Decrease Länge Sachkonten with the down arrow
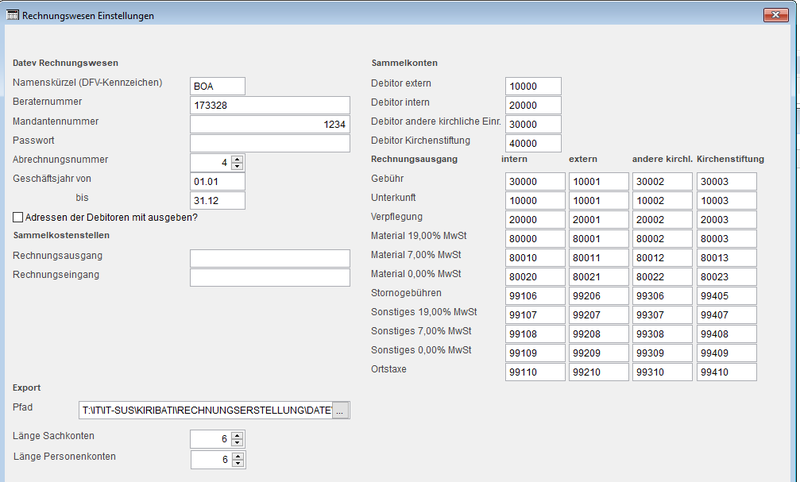 click(237, 442)
